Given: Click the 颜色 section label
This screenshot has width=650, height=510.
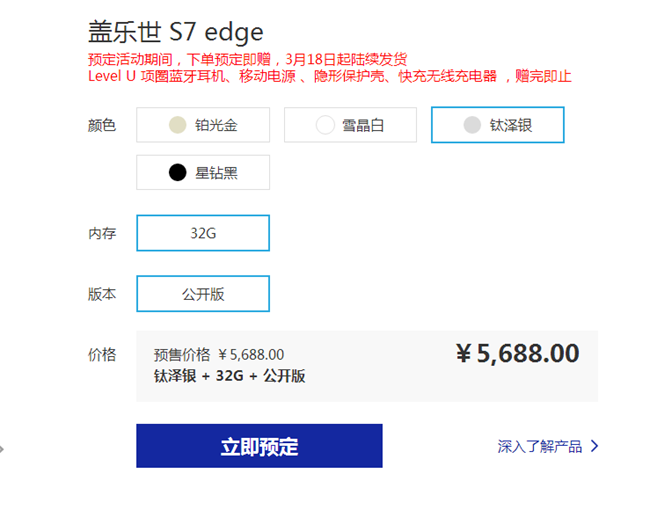Looking at the screenshot, I should coord(102,125).
